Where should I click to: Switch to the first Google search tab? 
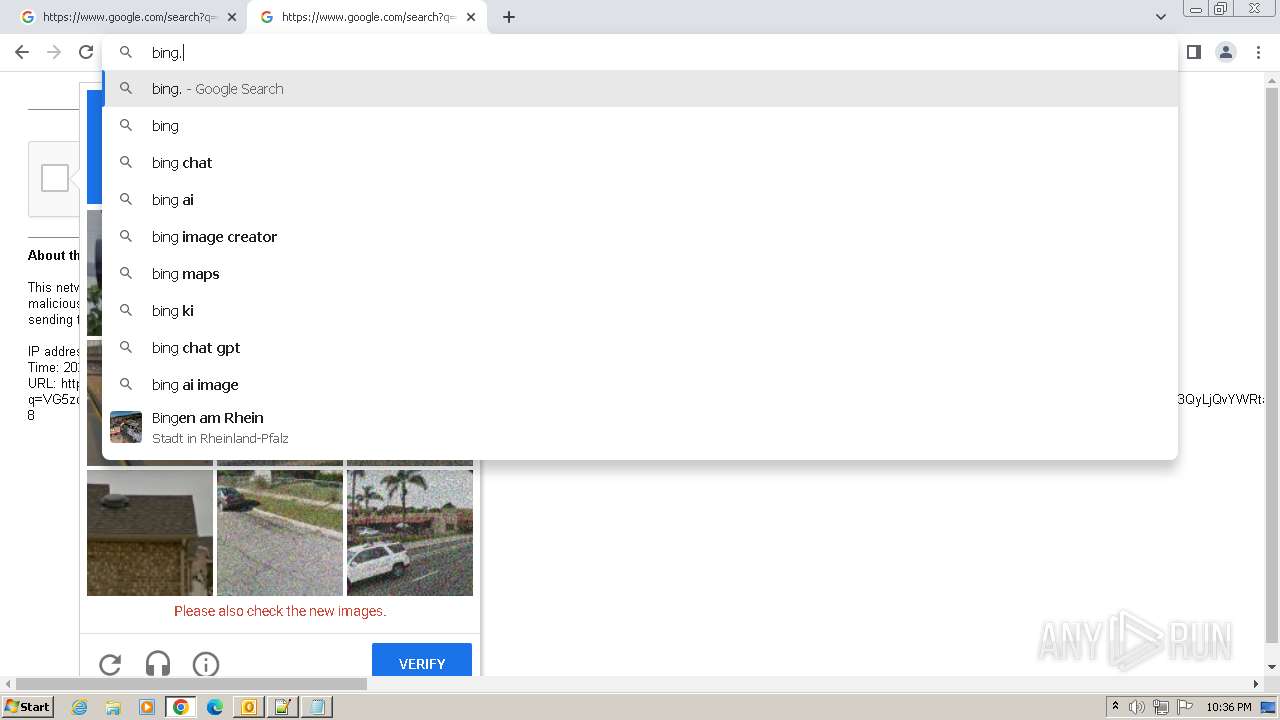(128, 17)
